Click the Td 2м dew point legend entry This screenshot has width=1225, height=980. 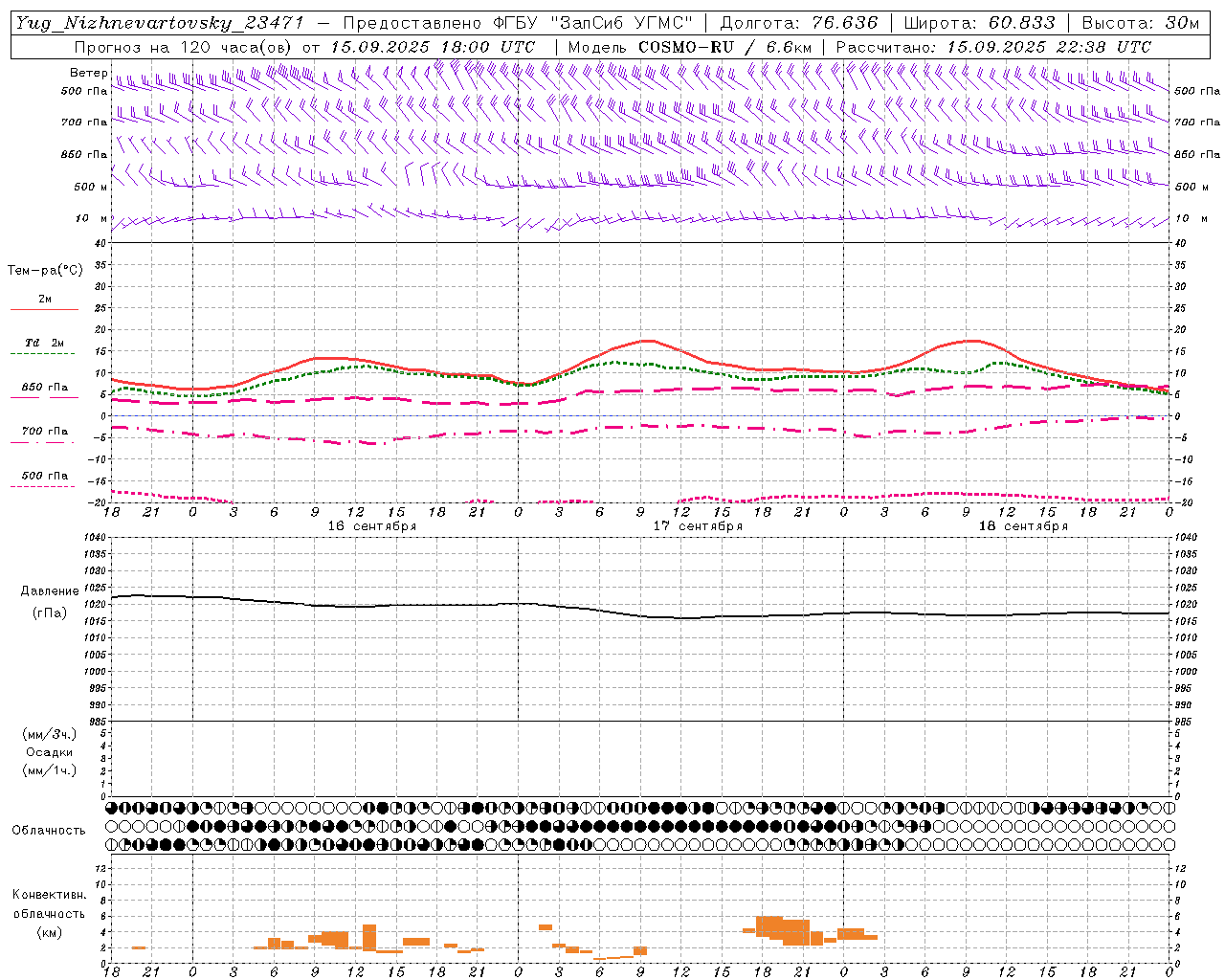(45, 343)
